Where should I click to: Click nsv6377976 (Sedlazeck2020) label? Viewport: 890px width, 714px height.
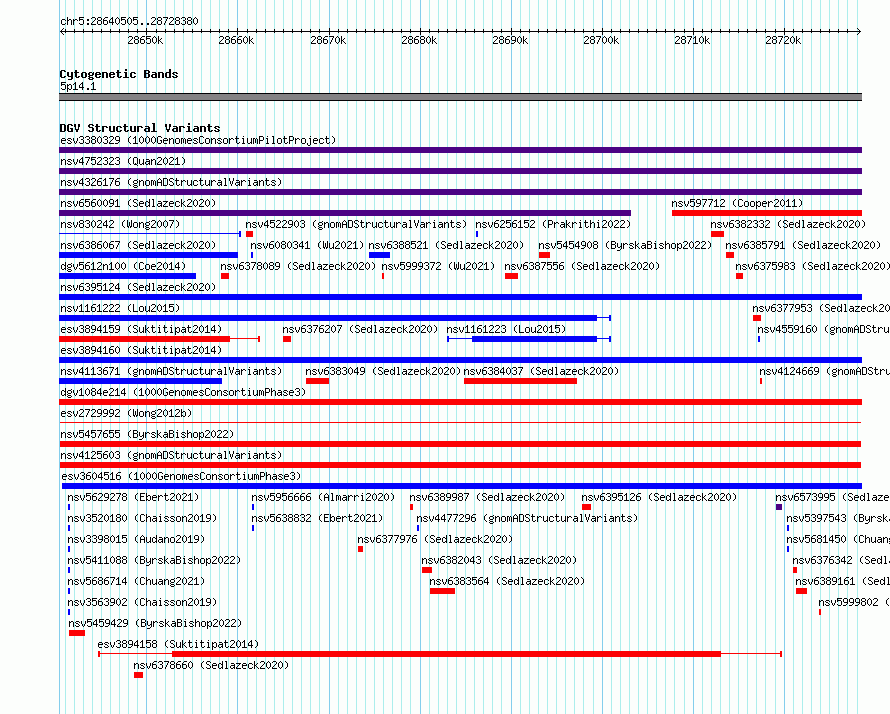435,539
